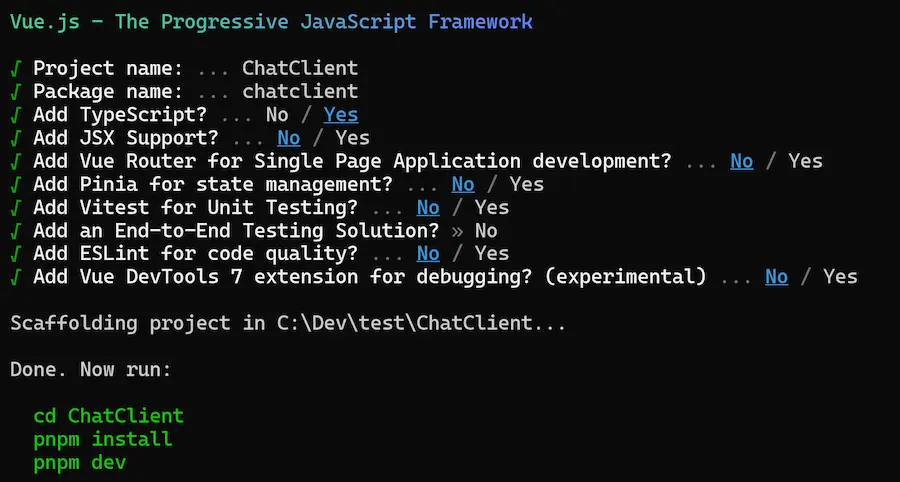
Task: Click the 'Add Vitest for Unit Testing?' prompt
Action: coord(195,208)
